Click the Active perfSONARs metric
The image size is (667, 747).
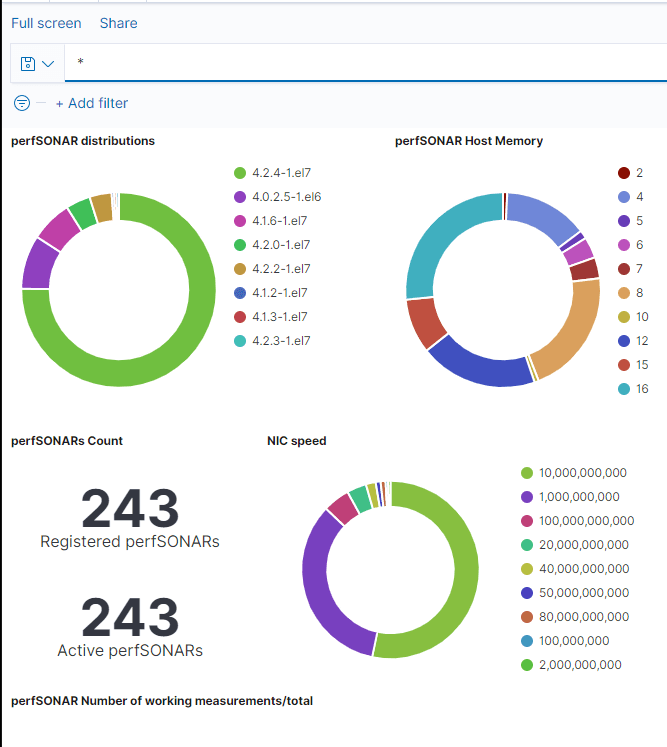click(130, 627)
